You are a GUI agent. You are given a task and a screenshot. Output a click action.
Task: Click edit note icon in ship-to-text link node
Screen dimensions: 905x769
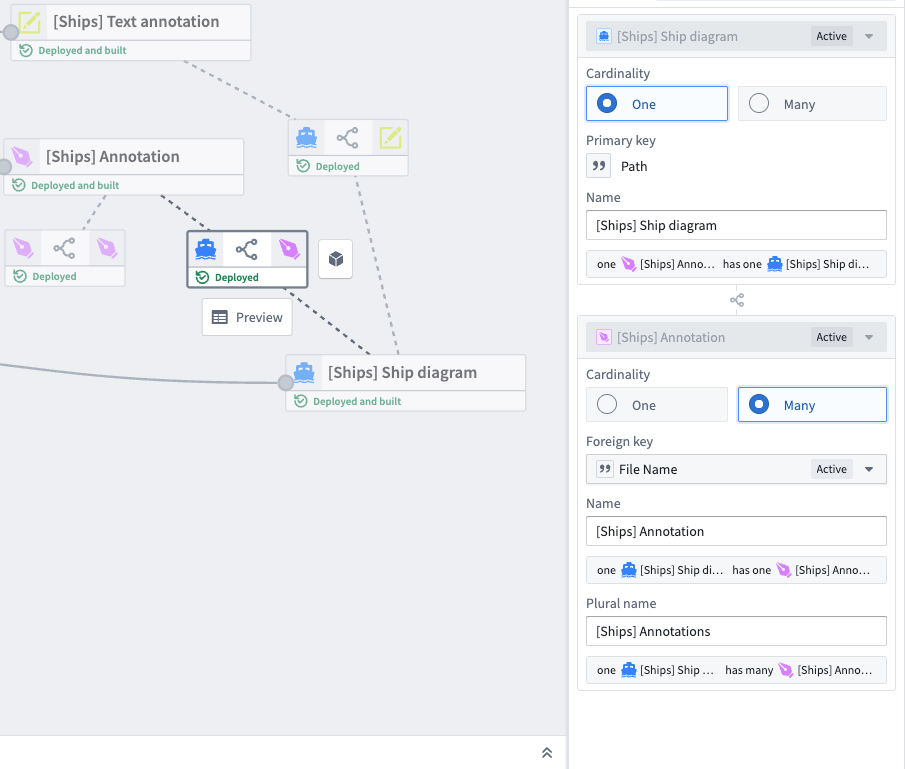[390, 138]
